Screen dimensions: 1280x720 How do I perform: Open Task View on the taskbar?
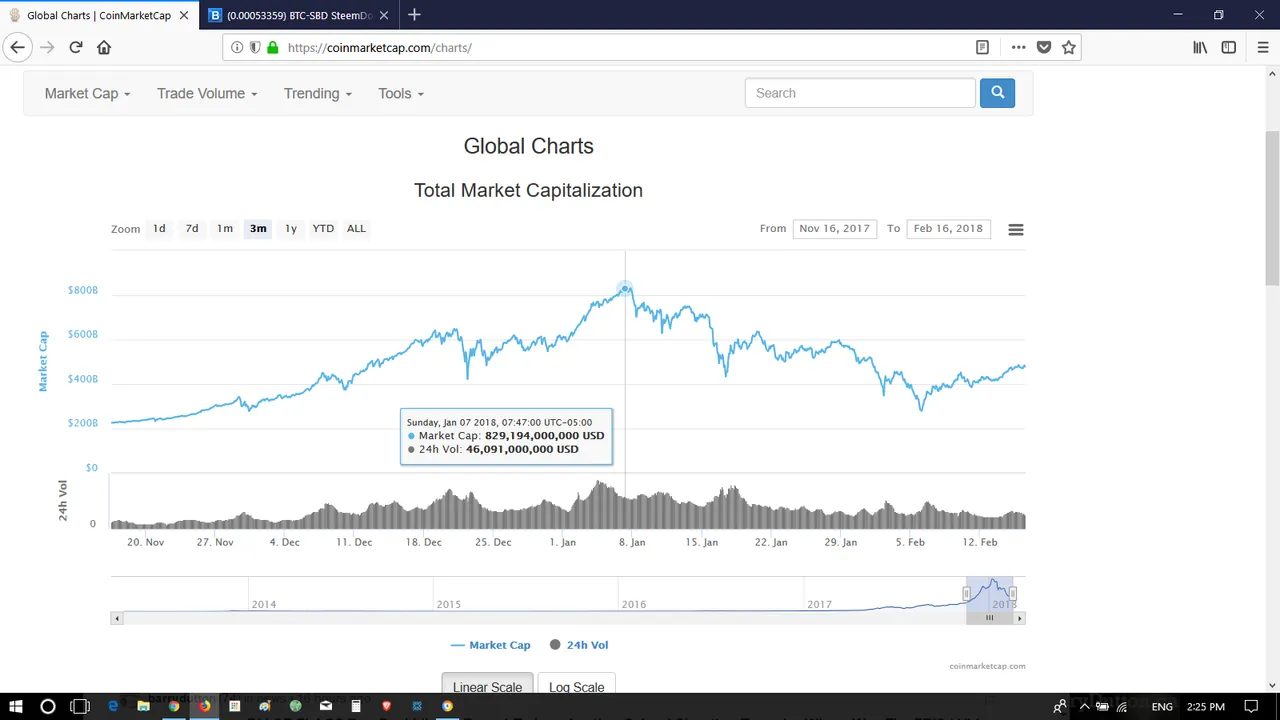[80, 706]
